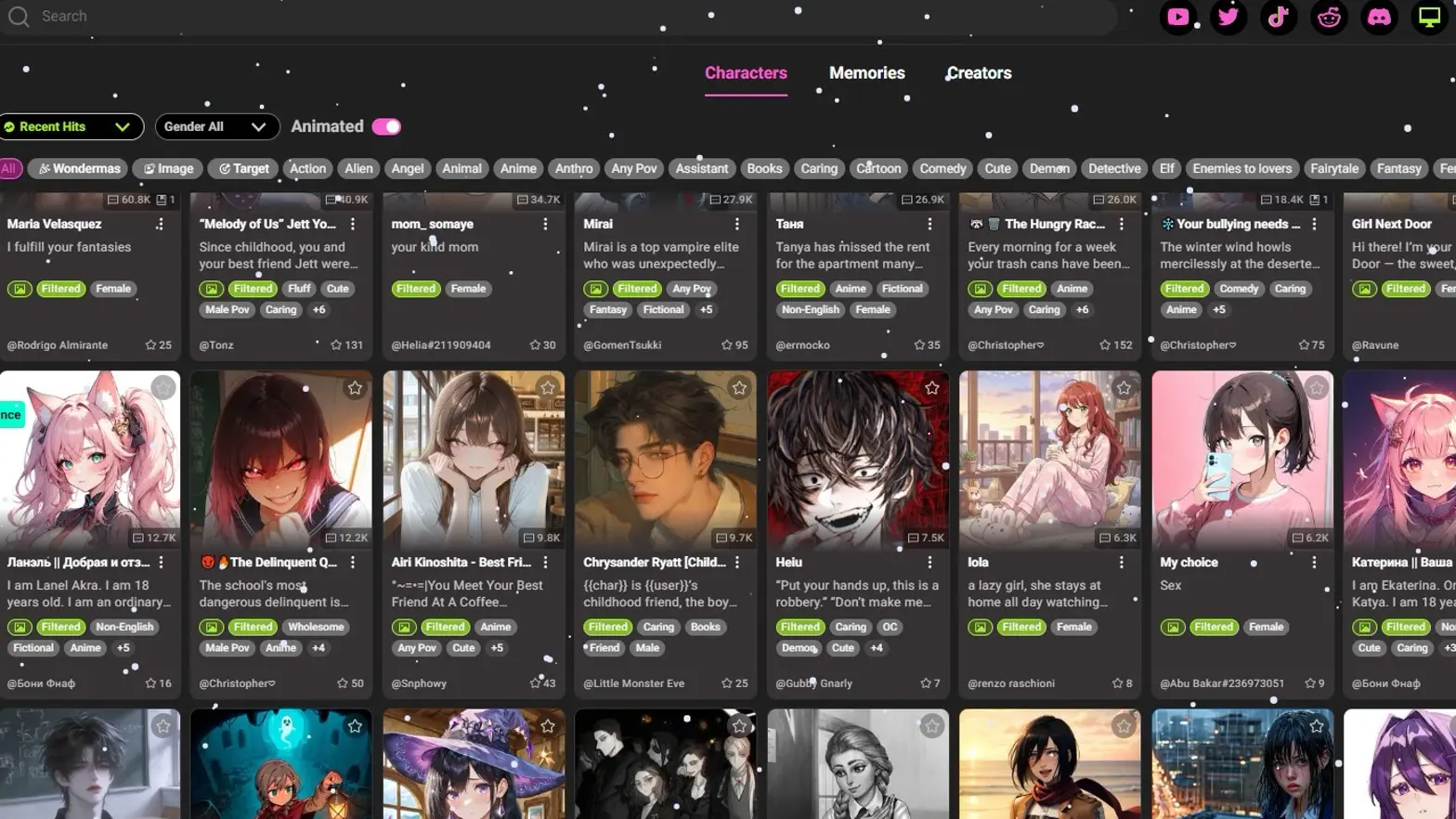The height and width of the screenshot is (819, 1456).
Task: Favorite the Chrysander Ryatt card star
Action: (739, 388)
